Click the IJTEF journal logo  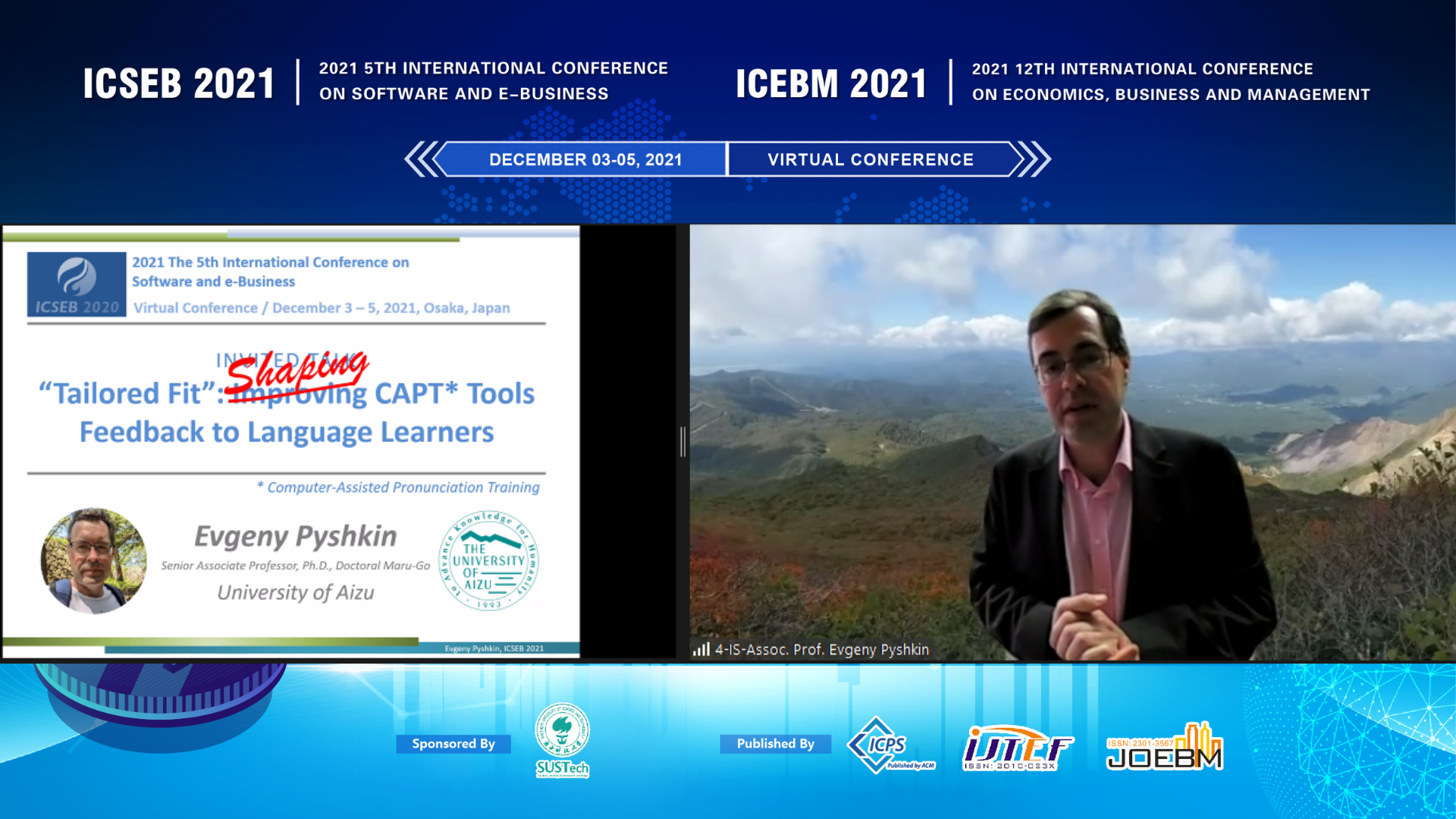coord(1018,748)
